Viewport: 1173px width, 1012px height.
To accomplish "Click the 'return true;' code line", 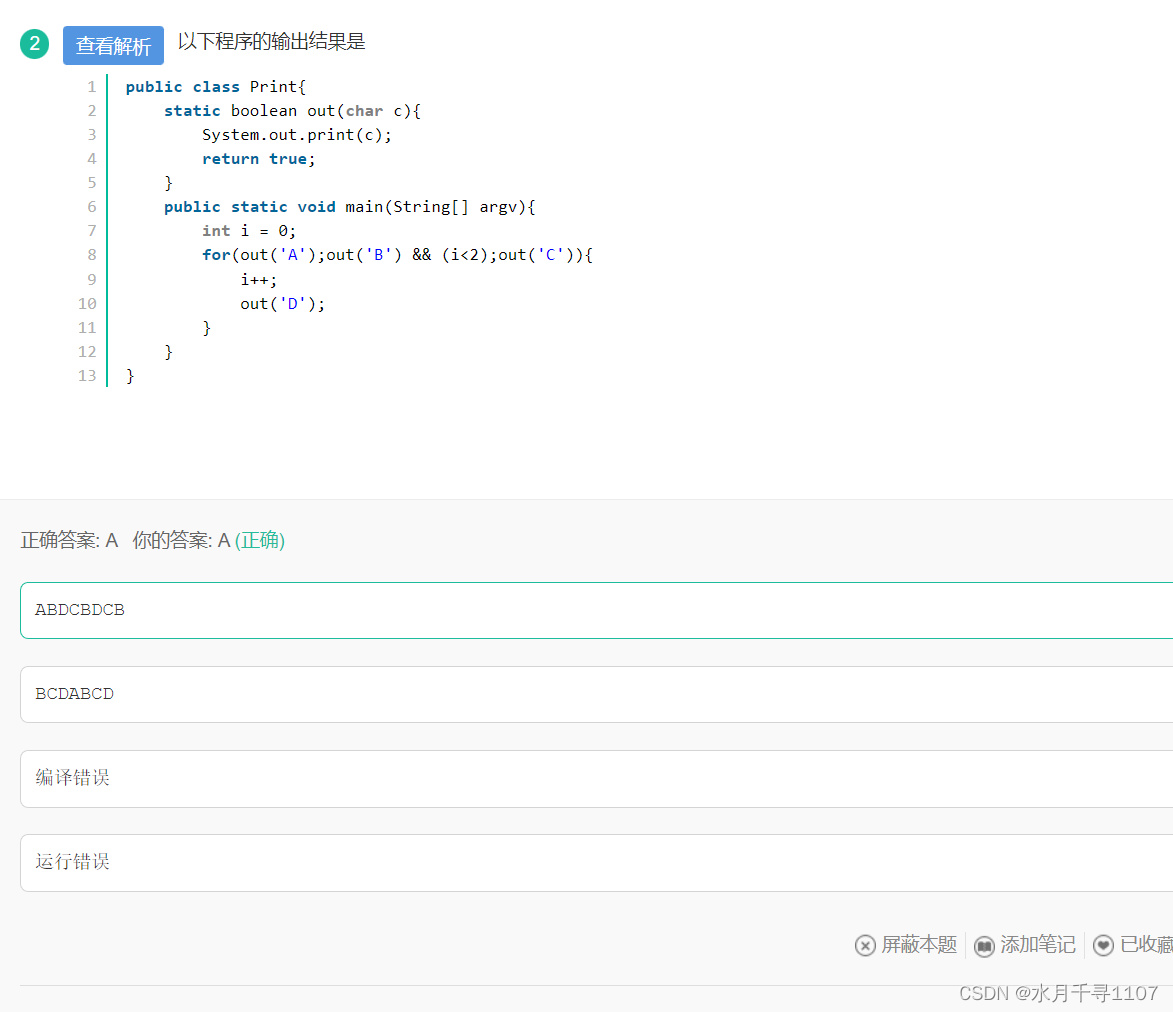I will pyautogui.click(x=259, y=159).
